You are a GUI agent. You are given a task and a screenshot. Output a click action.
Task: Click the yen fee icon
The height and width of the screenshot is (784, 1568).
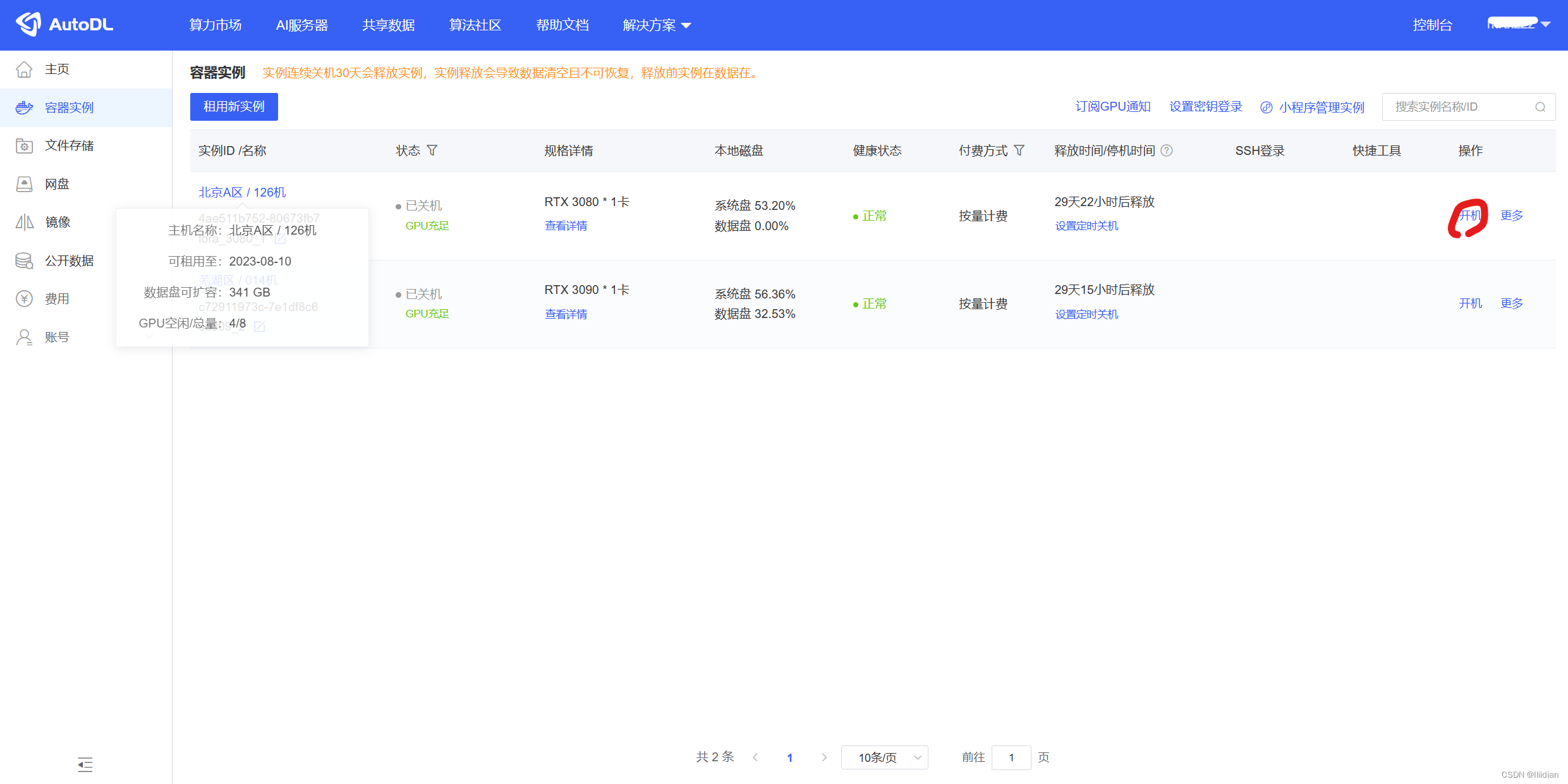tap(24, 298)
